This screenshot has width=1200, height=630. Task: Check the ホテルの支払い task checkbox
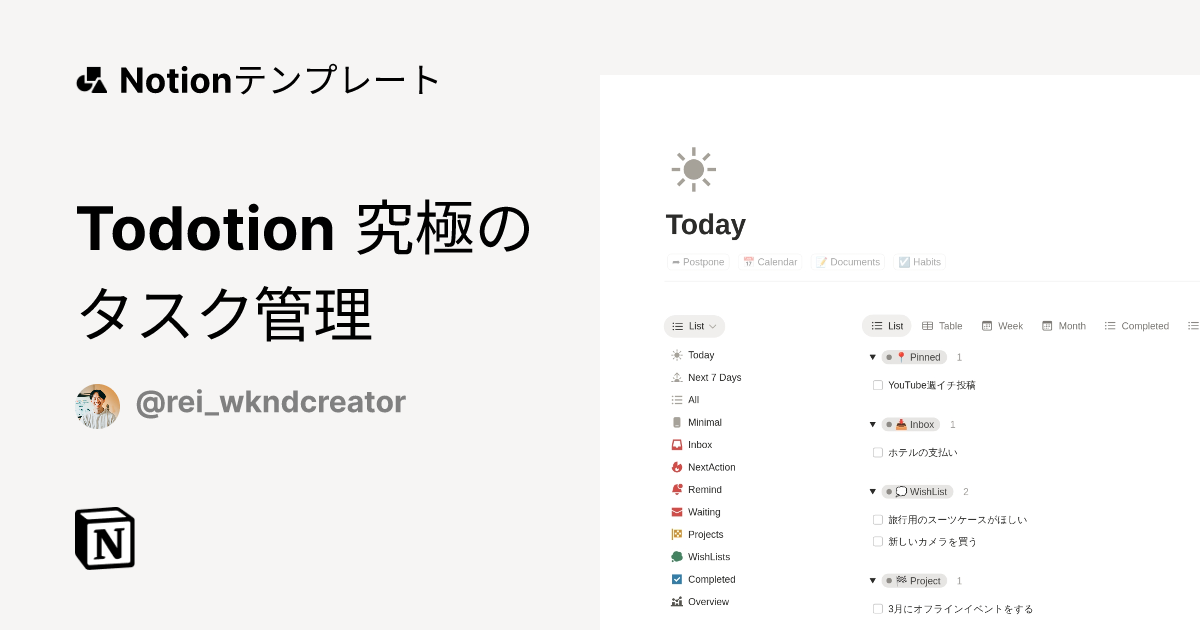tap(878, 452)
